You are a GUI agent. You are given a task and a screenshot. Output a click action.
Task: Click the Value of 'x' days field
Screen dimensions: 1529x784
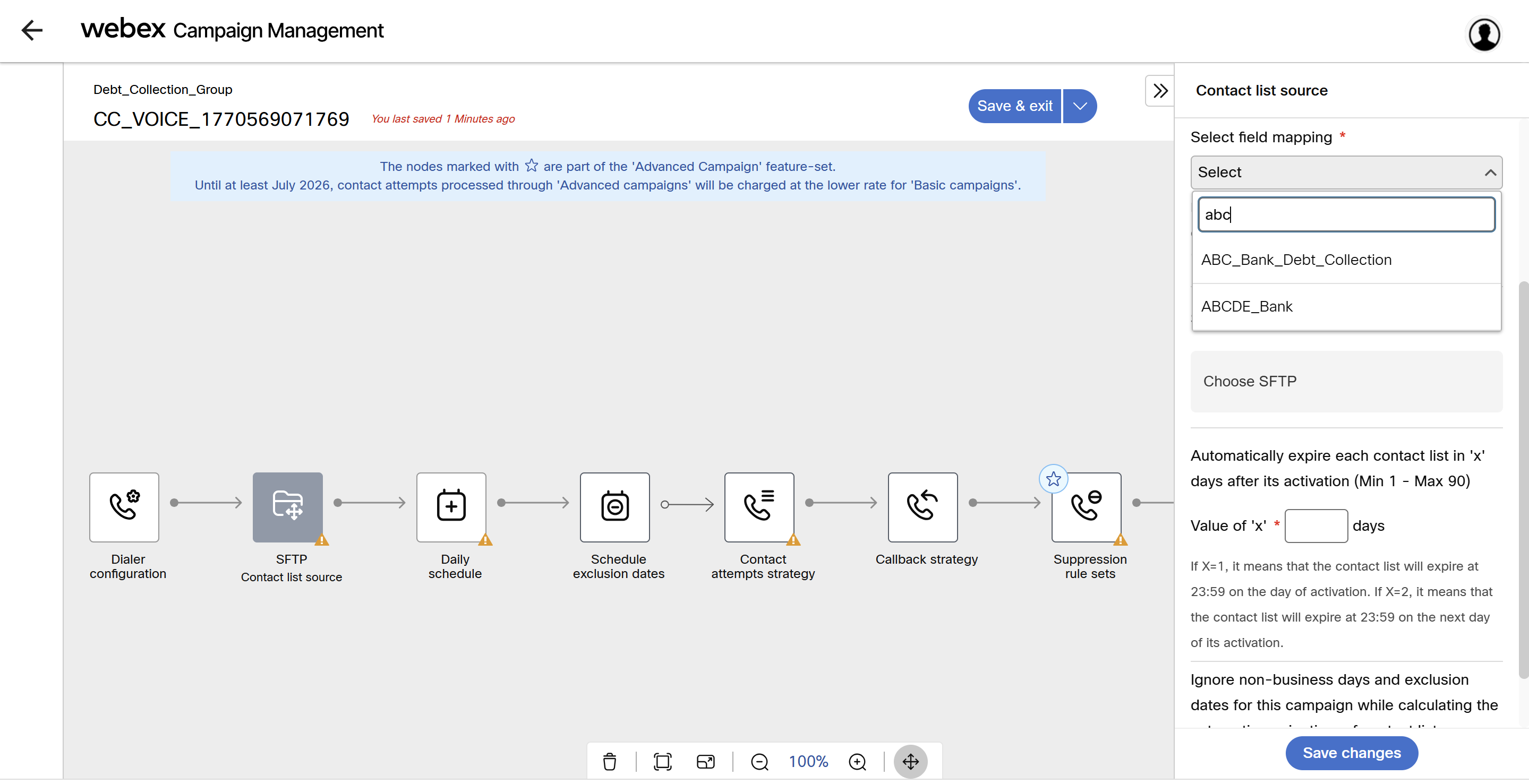(x=1316, y=525)
